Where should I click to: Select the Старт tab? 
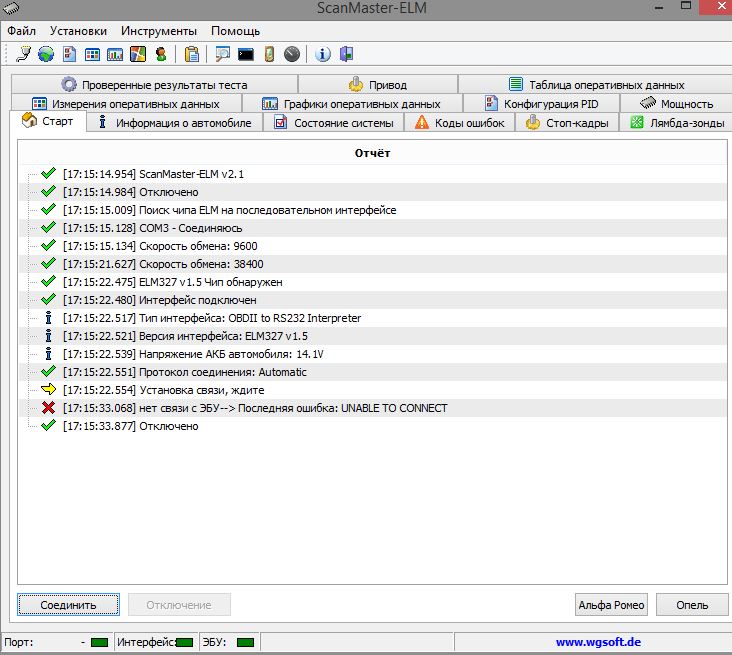pos(48,121)
